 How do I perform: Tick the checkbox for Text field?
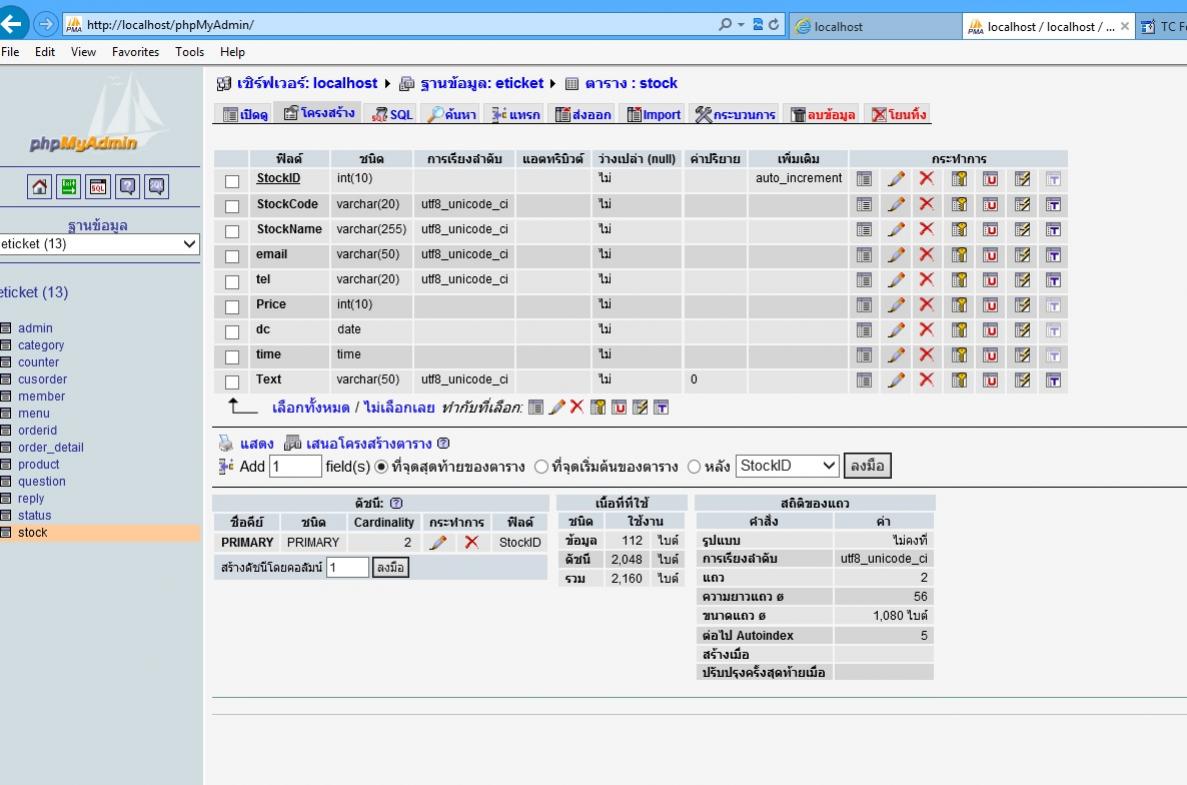[x=232, y=382]
